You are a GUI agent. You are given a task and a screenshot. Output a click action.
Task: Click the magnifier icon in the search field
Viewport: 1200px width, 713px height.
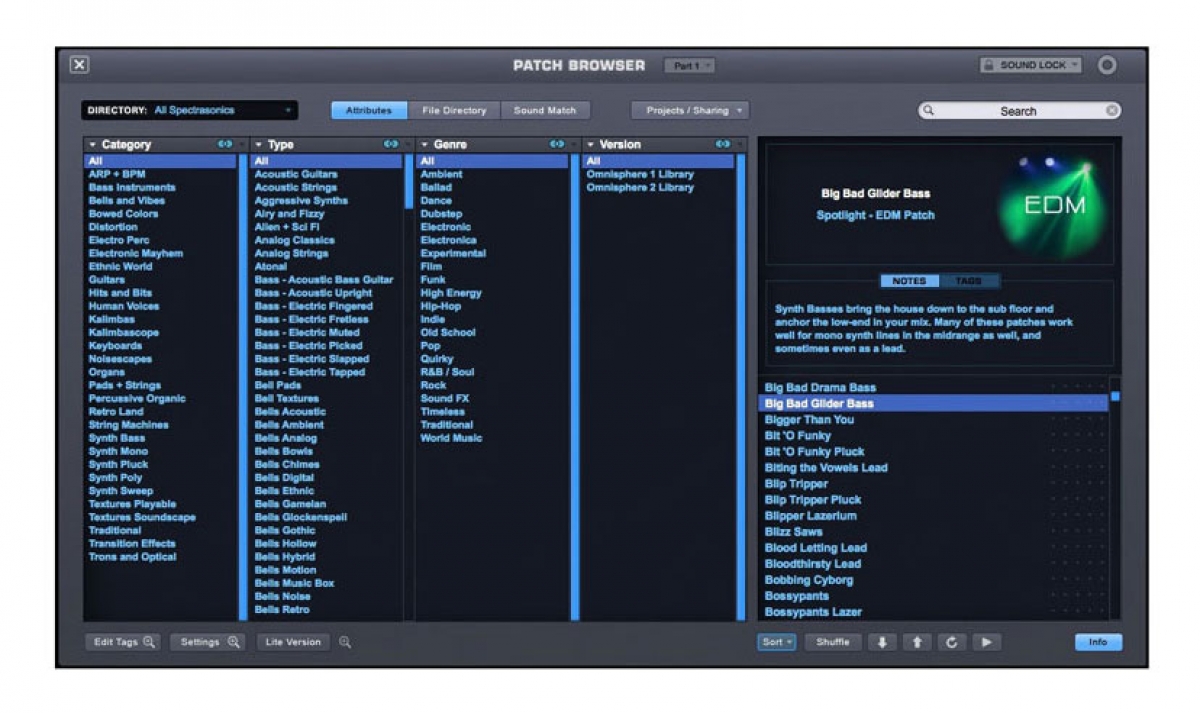(929, 111)
